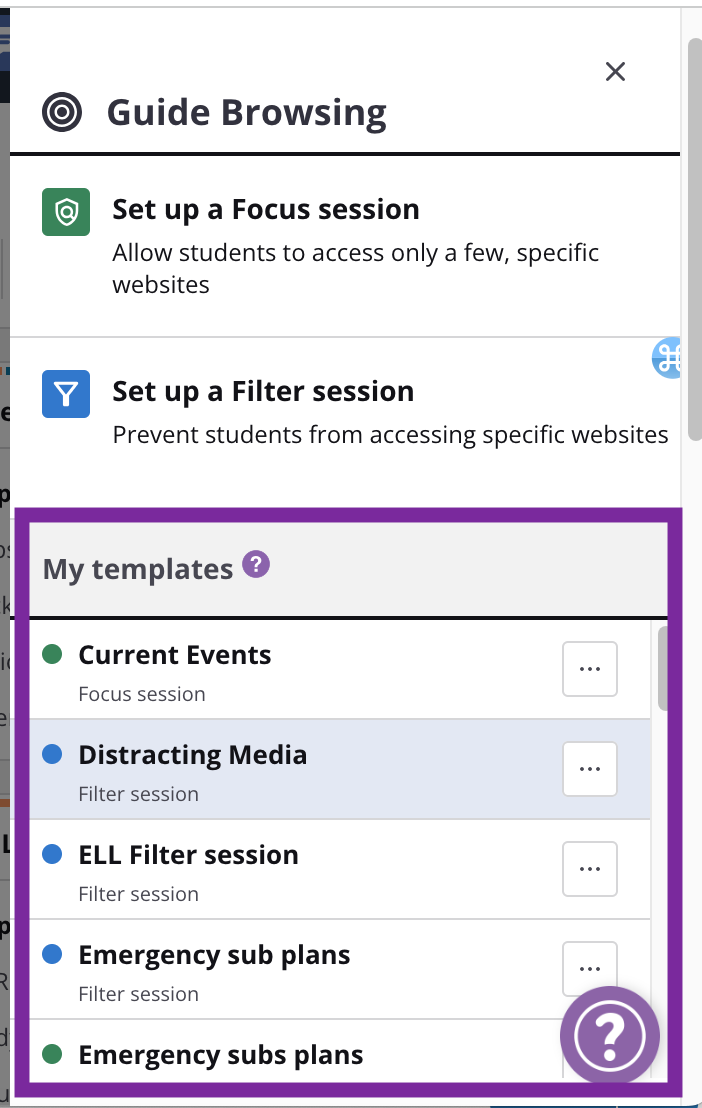Close the Guide Browsing panel

point(615,71)
